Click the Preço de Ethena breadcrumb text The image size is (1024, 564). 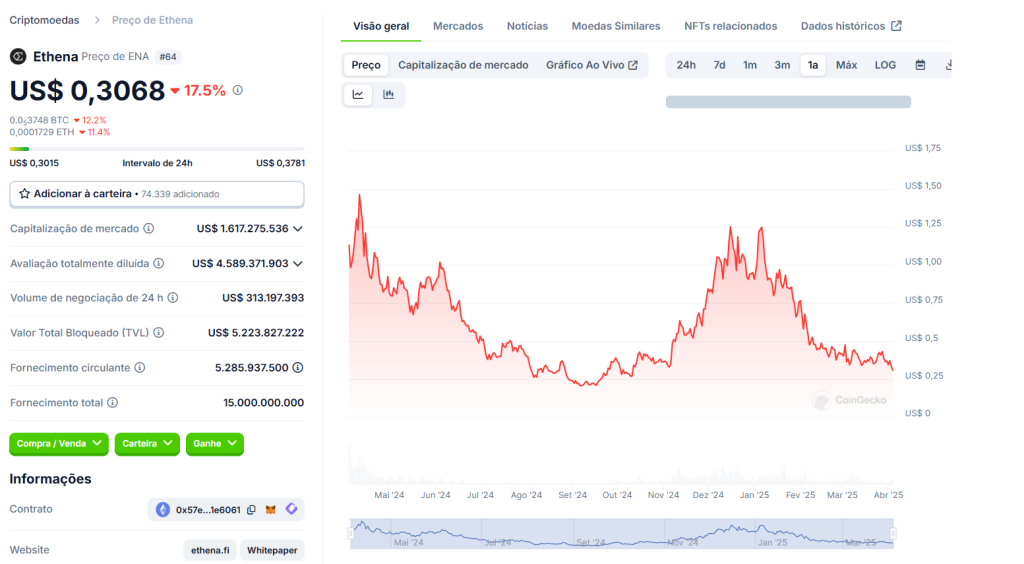point(152,20)
